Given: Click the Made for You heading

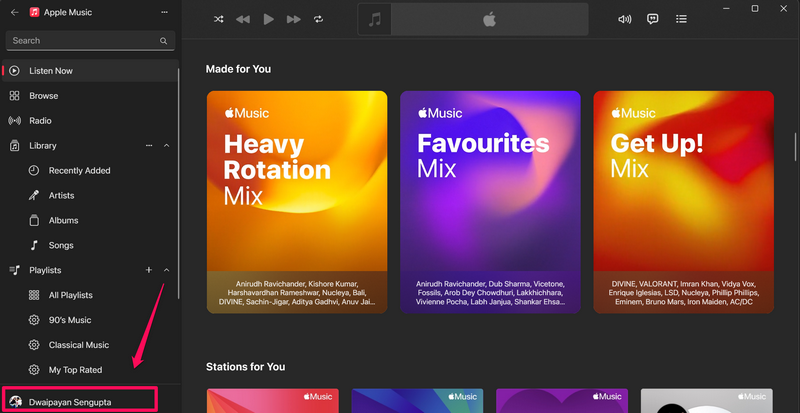Looking at the screenshot, I should pos(238,69).
